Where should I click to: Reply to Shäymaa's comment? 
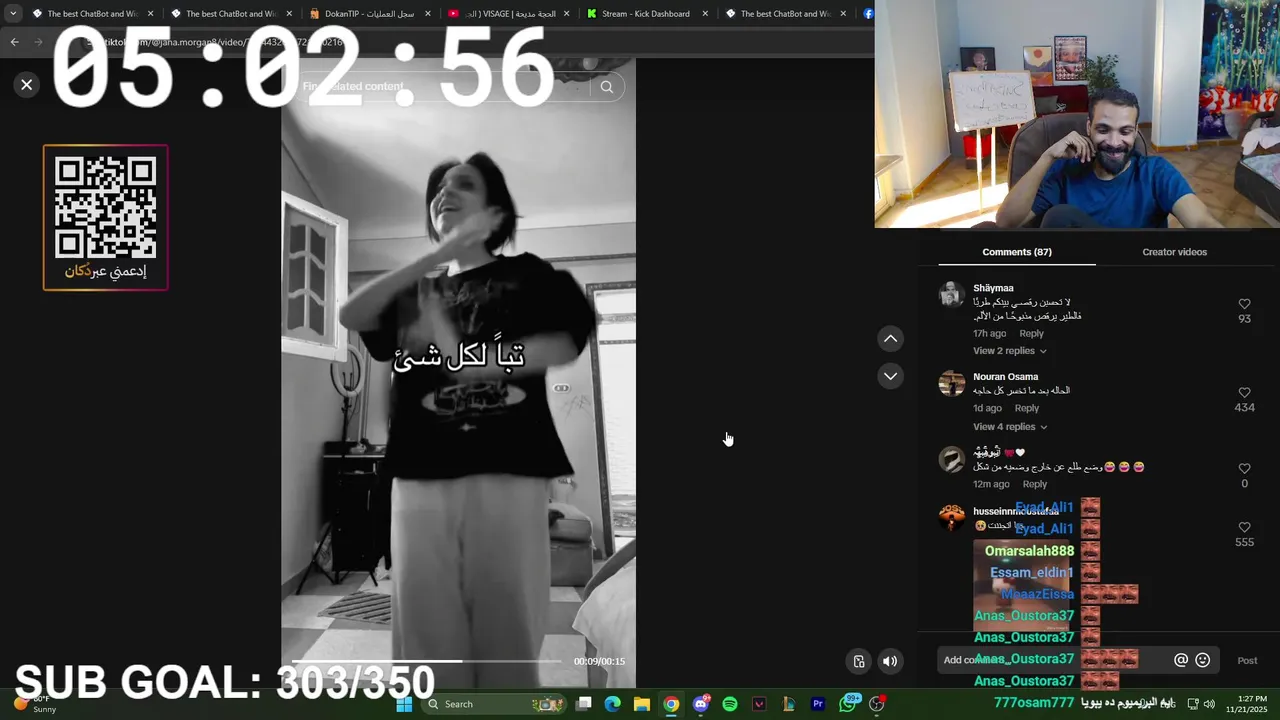1031,334
